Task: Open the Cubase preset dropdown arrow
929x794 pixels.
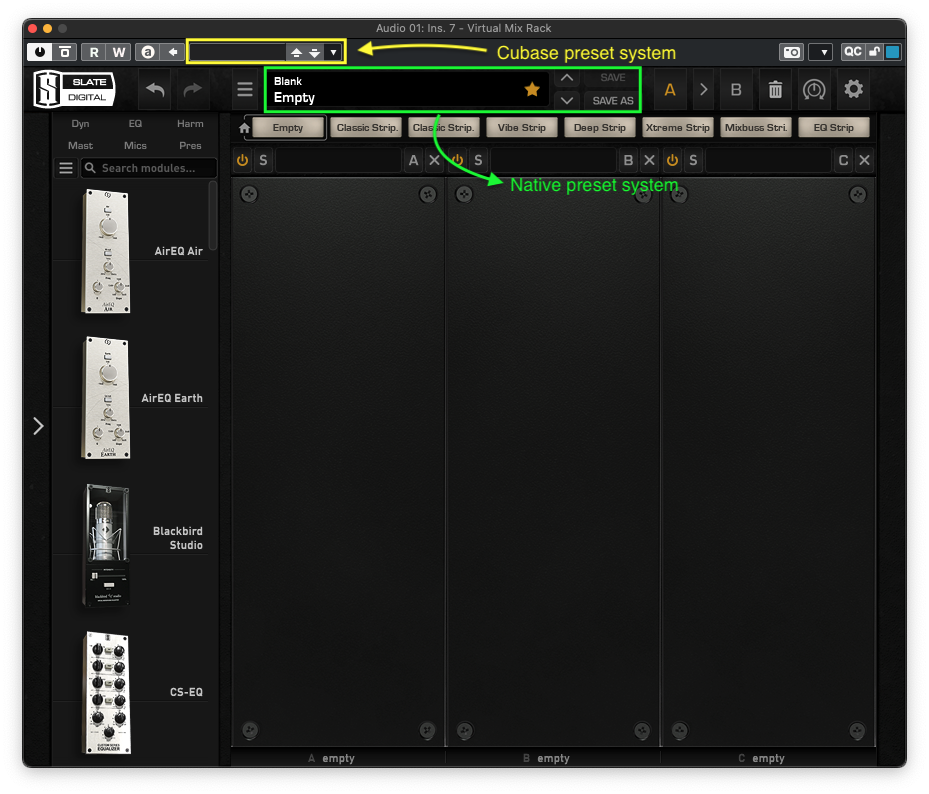Action: coord(333,52)
